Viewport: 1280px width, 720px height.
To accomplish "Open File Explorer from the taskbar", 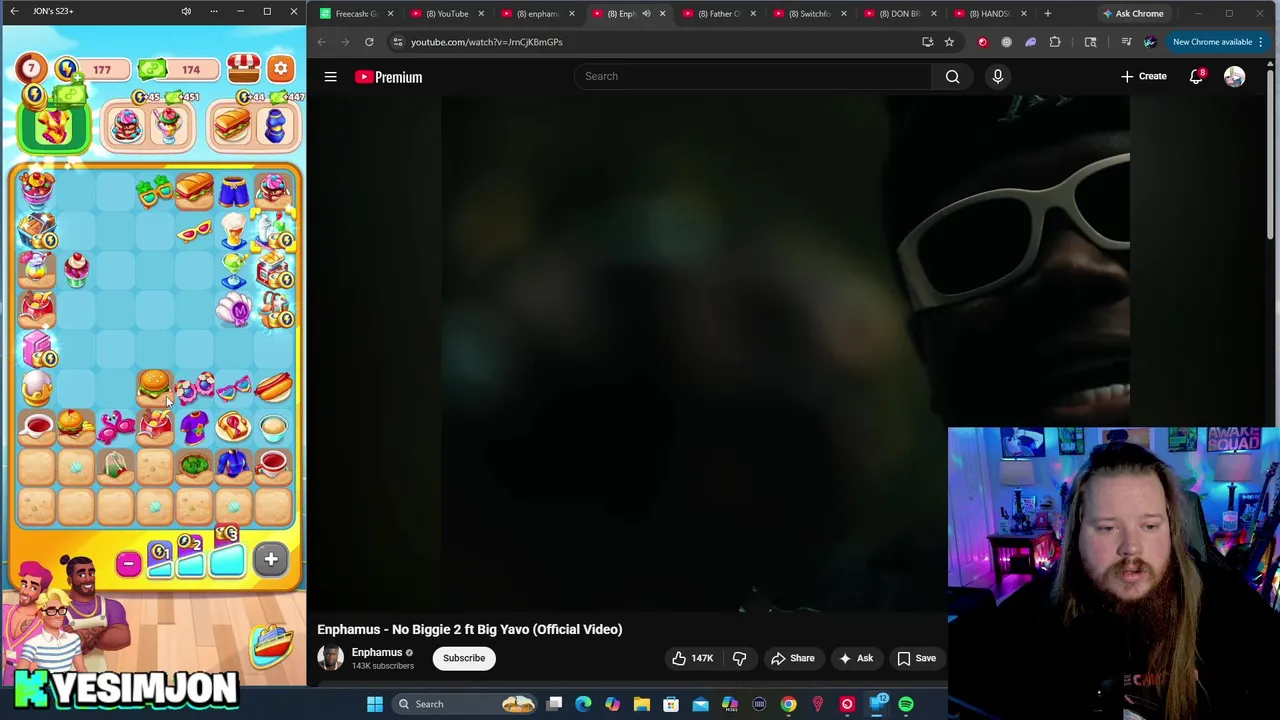I will (641, 704).
